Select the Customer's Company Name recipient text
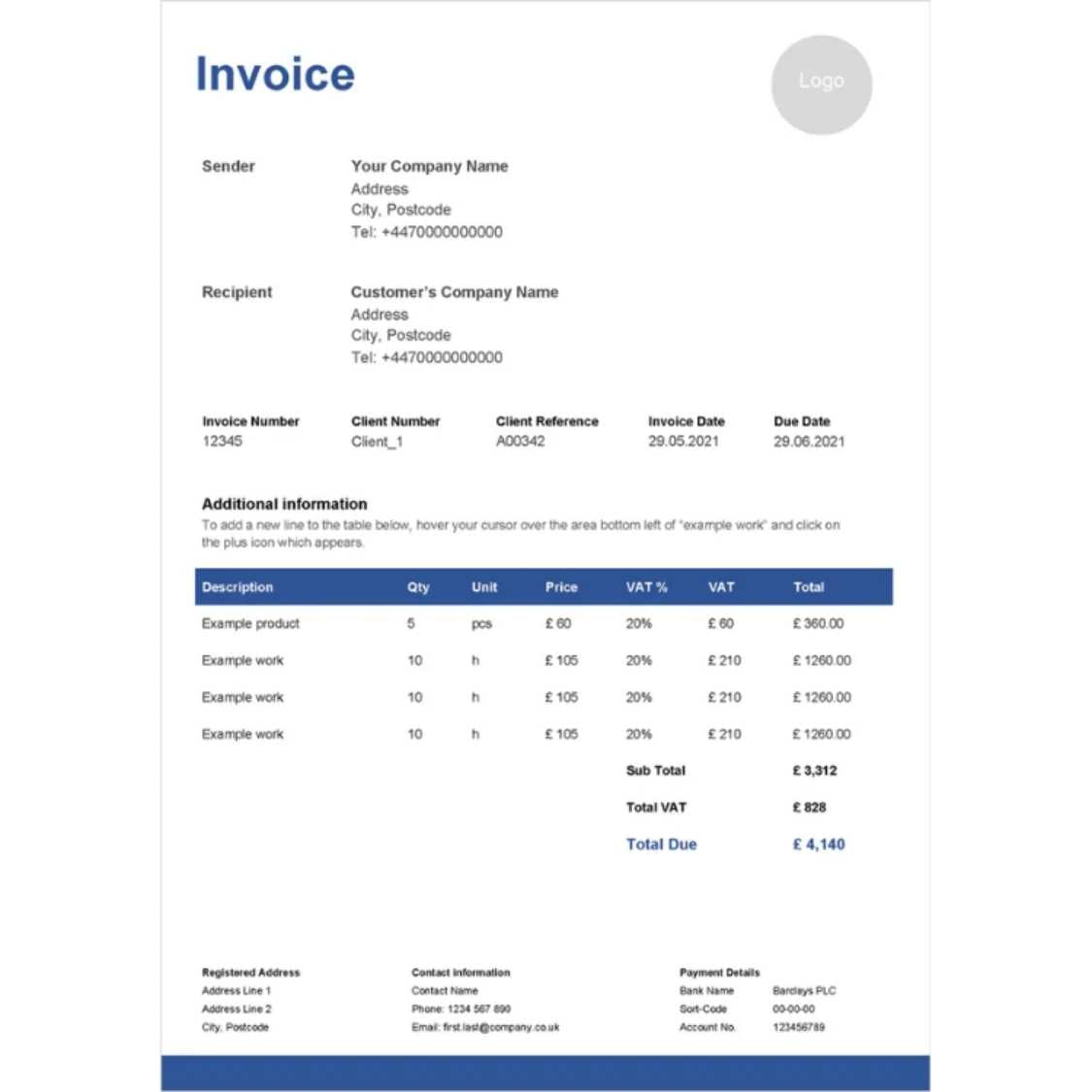Screen dimensions: 1092x1092 click(x=454, y=292)
